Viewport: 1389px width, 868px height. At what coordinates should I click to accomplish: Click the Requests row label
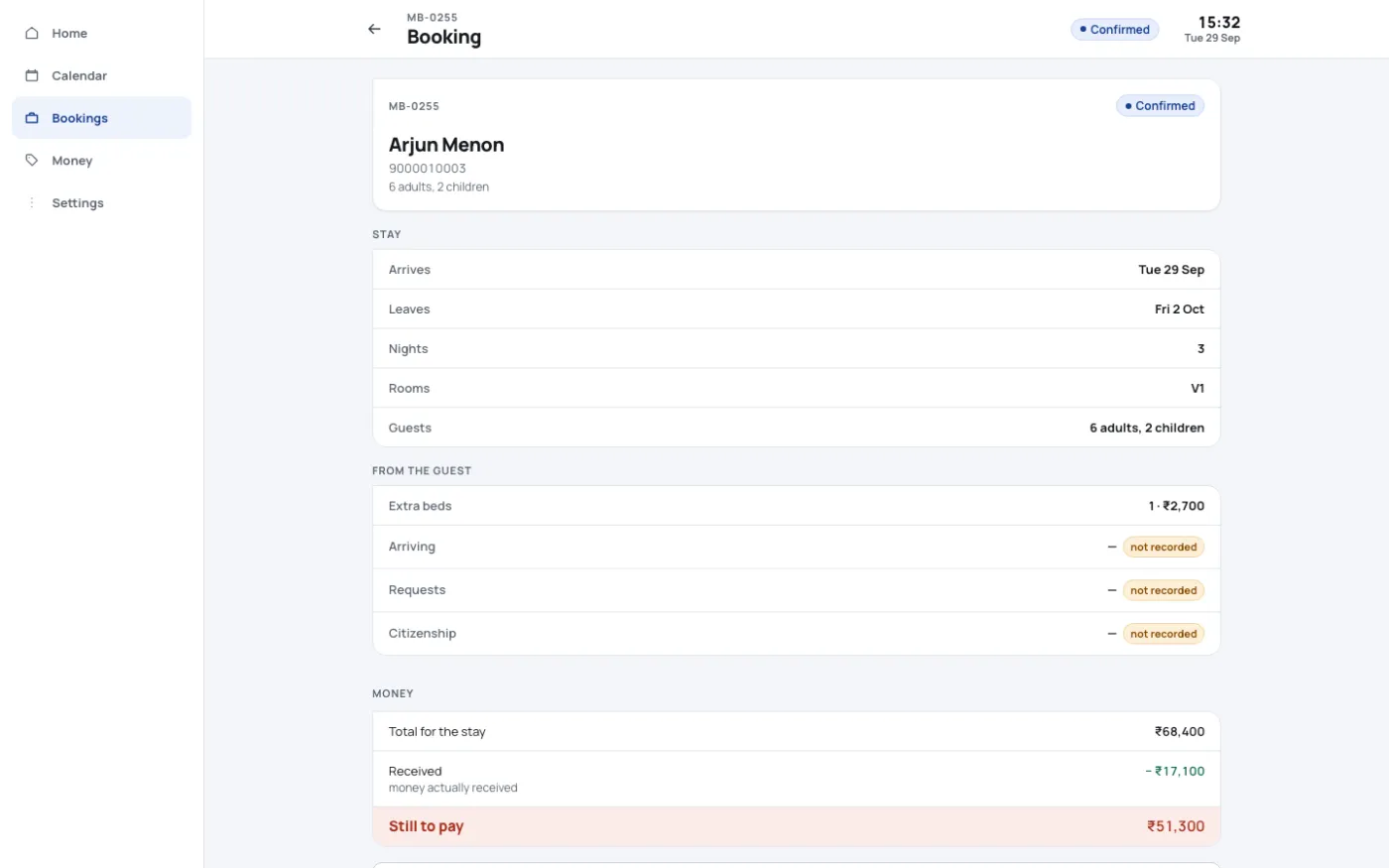click(x=418, y=590)
